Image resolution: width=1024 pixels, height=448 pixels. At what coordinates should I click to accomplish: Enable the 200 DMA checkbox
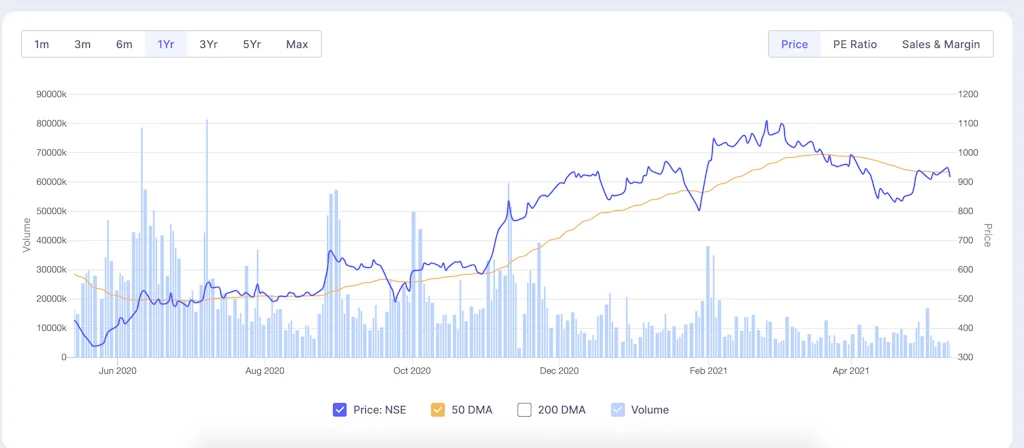[525, 409]
